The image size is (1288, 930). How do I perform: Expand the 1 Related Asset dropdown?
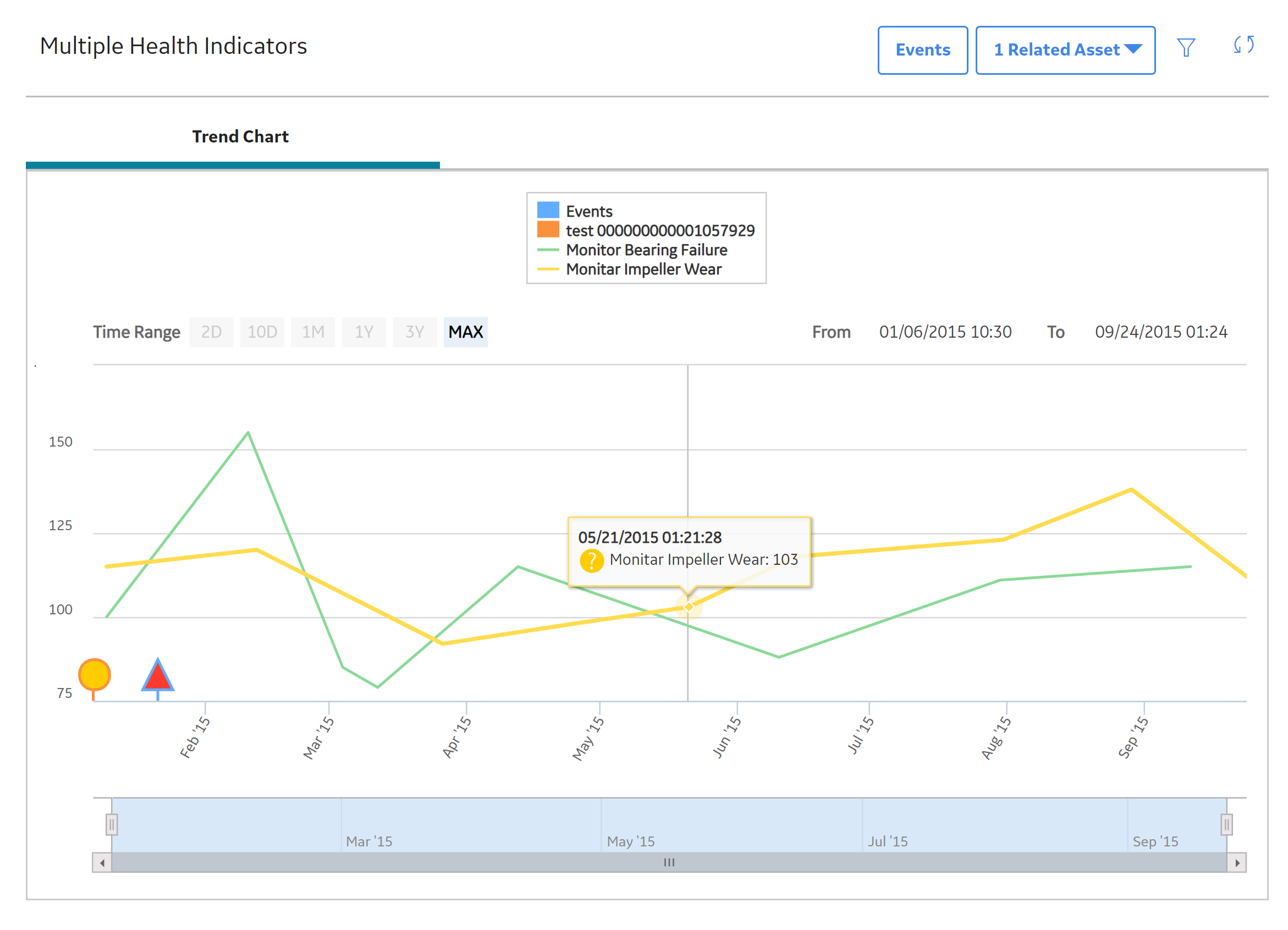[x=1065, y=50]
